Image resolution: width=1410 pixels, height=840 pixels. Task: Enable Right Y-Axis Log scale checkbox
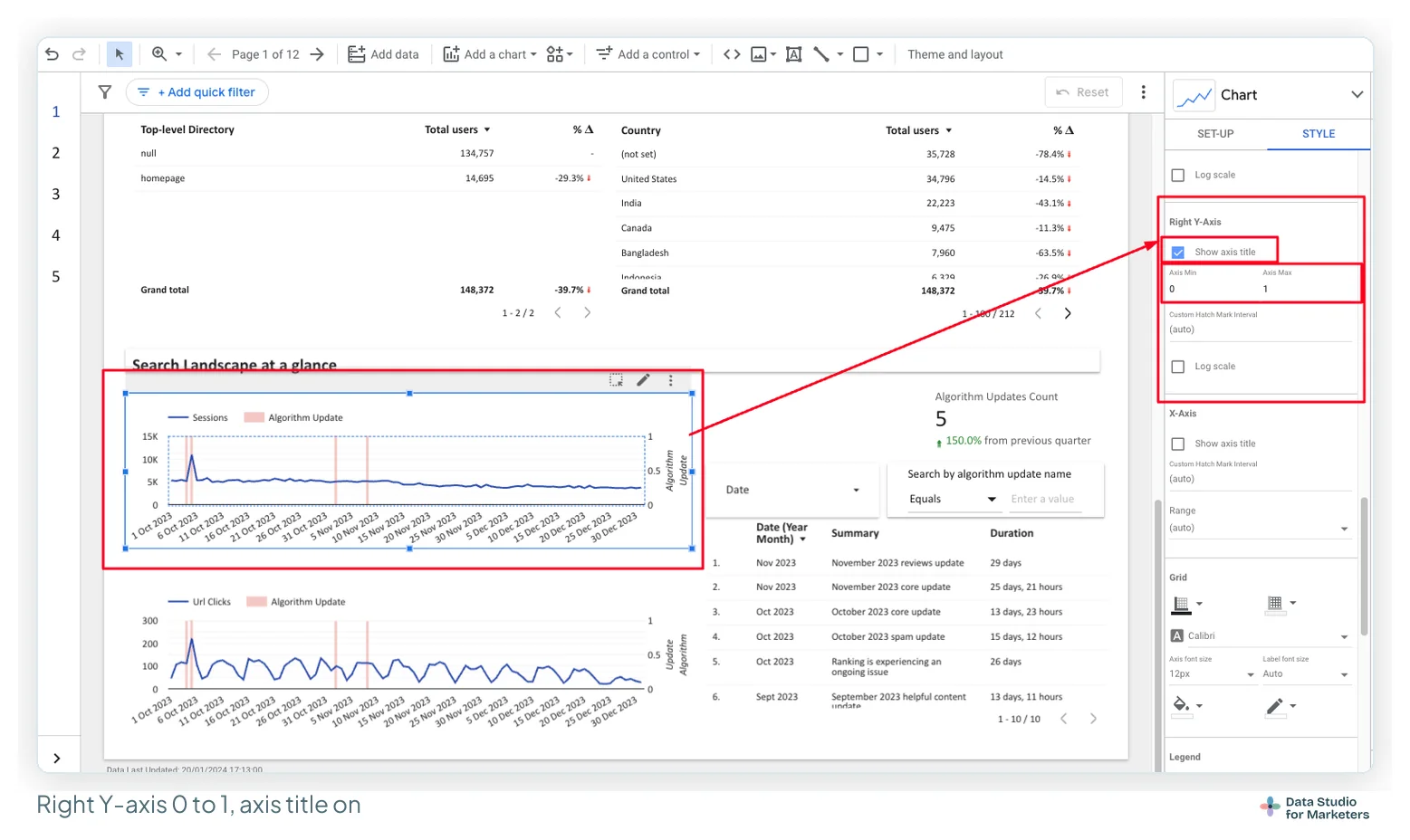point(1178,367)
